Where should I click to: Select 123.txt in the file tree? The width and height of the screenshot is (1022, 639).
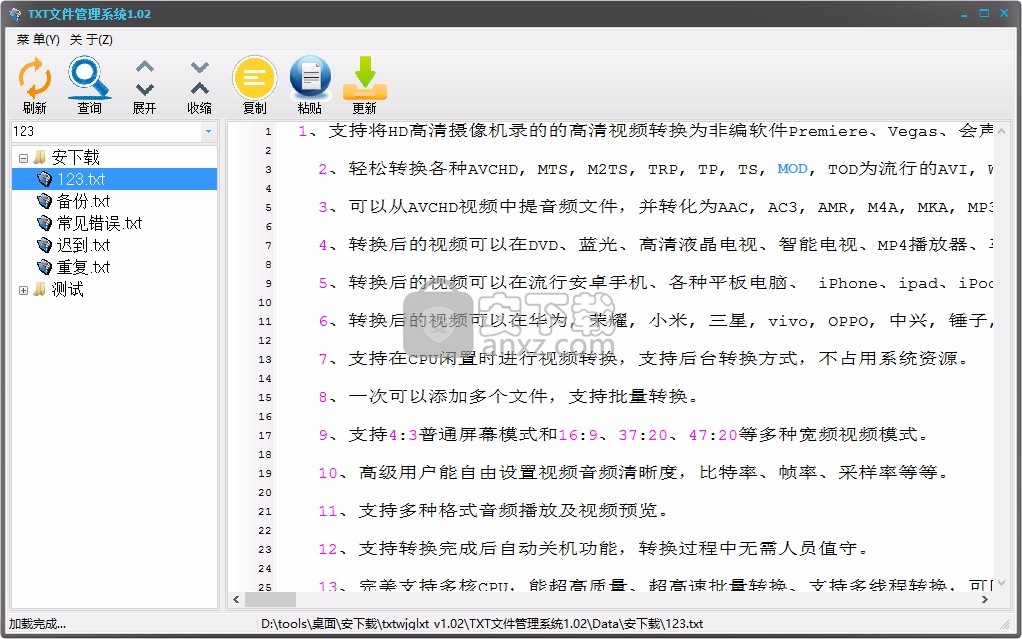click(81, 179)
